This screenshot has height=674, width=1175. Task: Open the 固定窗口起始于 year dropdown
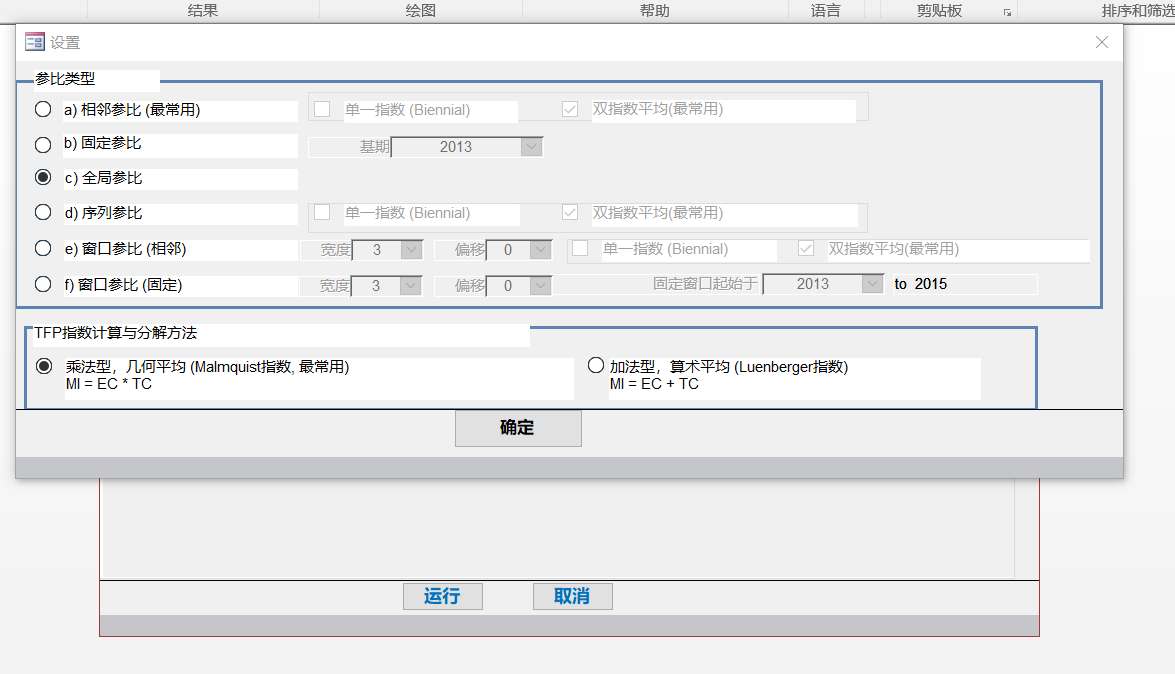(872, 284)
